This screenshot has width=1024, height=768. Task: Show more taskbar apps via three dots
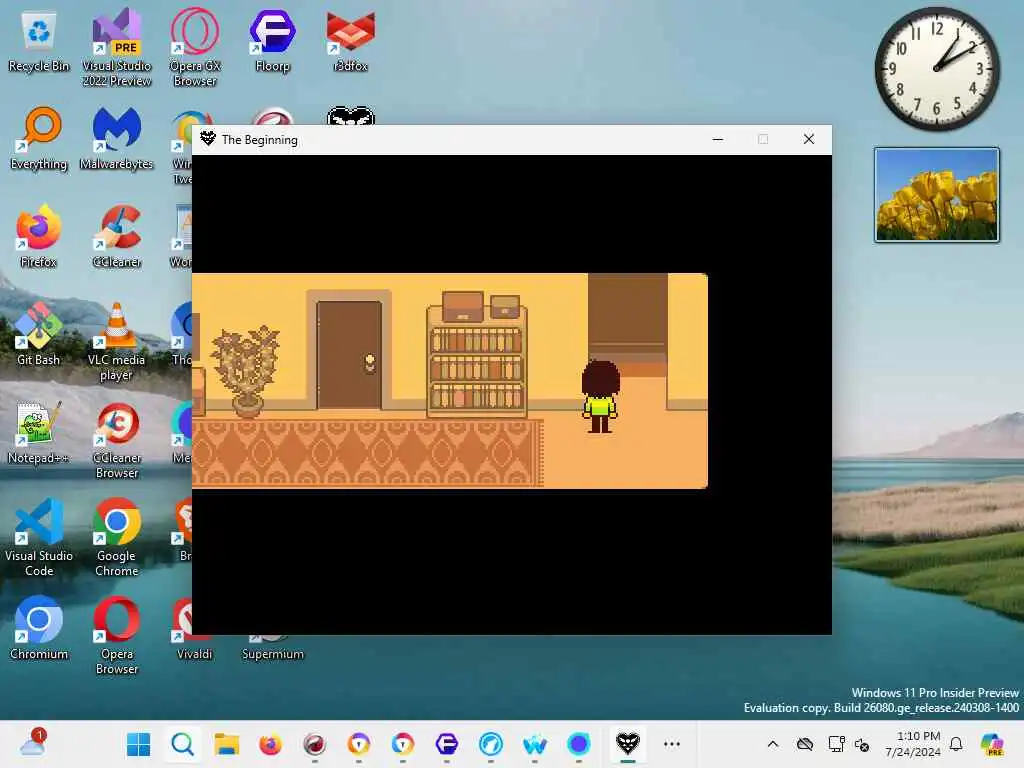click(672, 744)
